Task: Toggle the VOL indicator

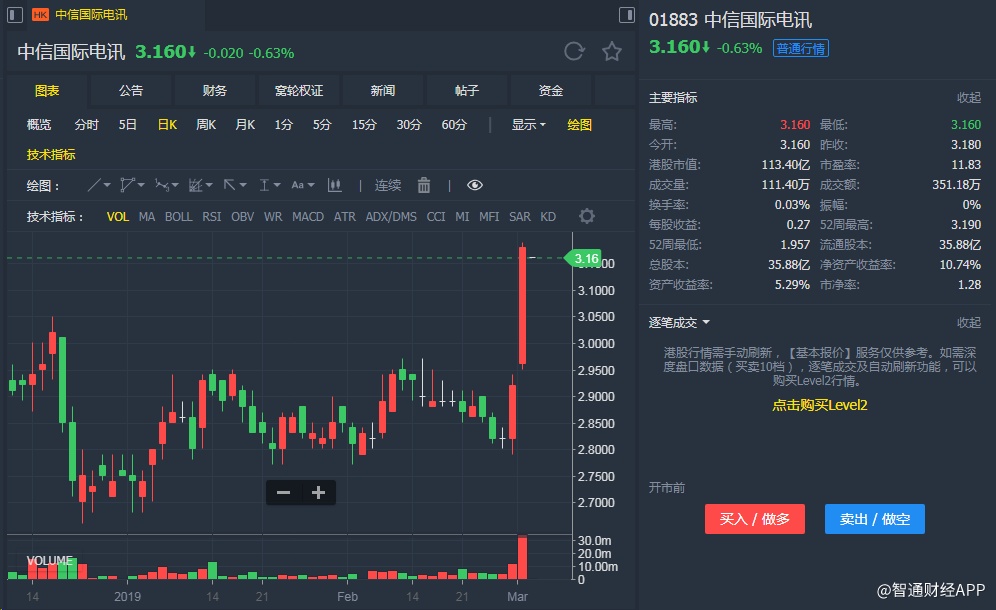Action: [118, 217]
